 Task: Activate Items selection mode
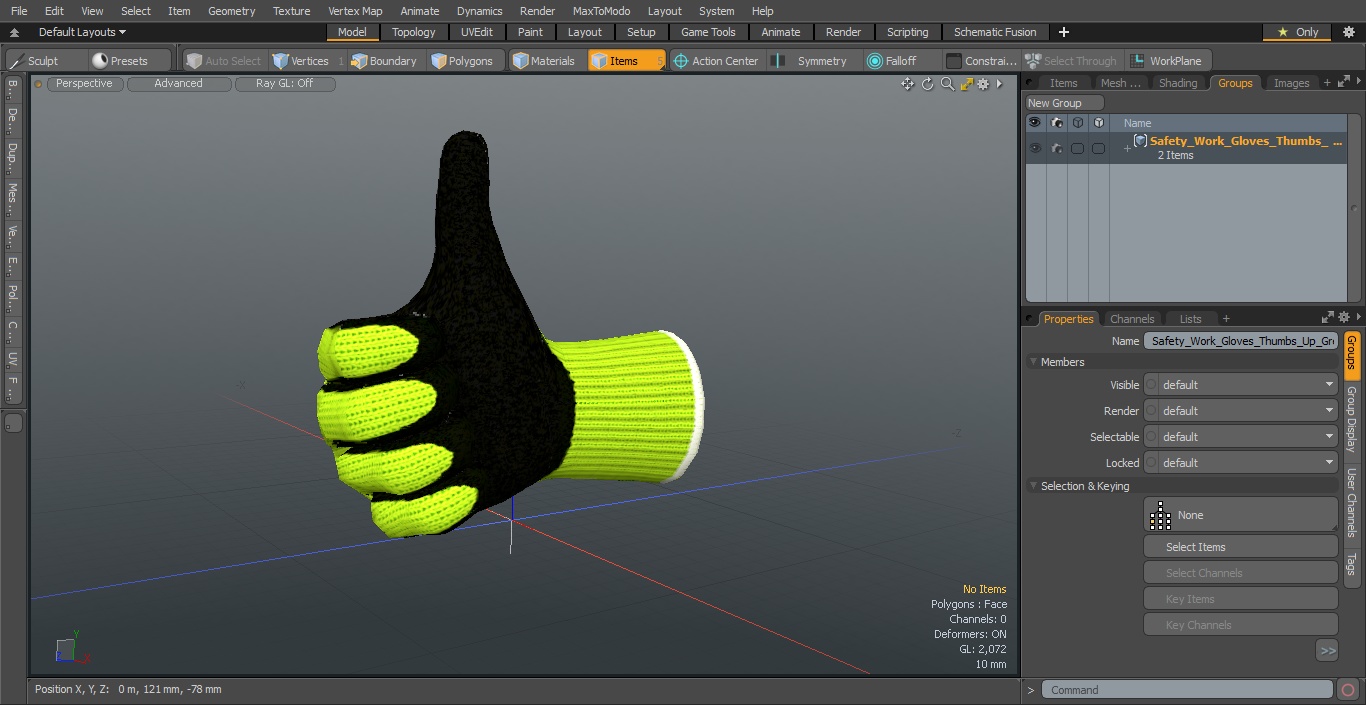point(626,61)
